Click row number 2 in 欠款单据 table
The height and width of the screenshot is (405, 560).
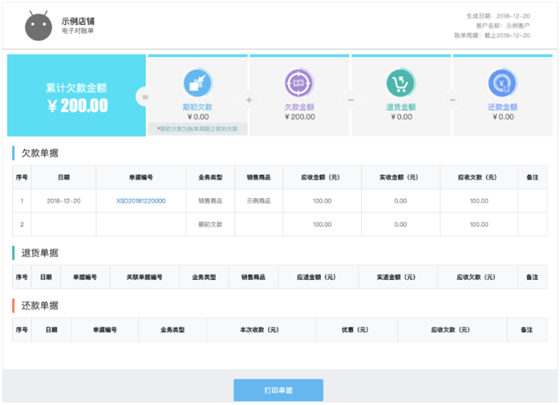pos(22,224)
